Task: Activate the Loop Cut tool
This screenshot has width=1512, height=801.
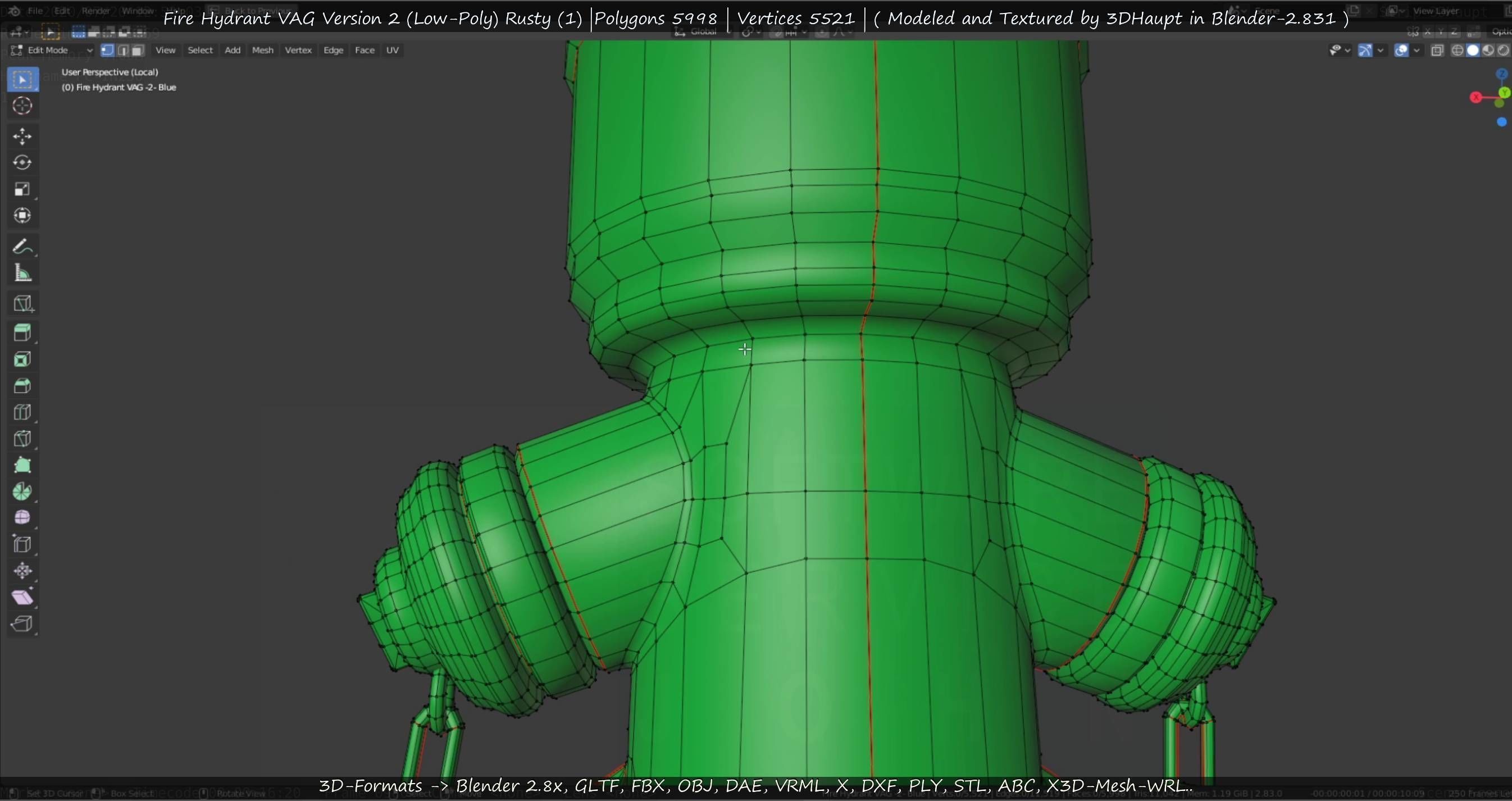Action: pos(23,412)
